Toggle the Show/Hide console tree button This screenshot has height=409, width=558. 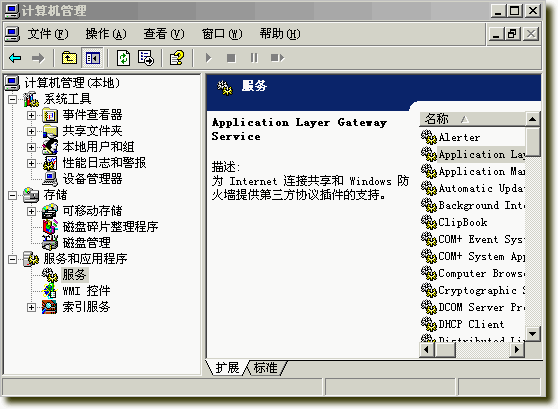click(93, 58)
